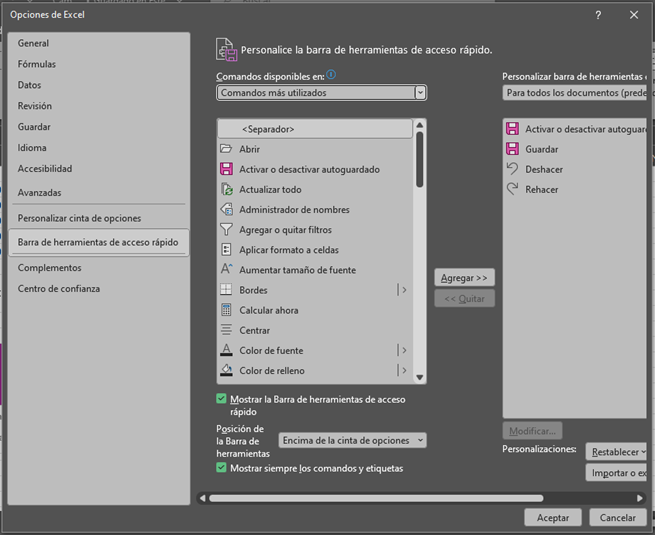Select Barra de herramientas de acceso rápido
This screenshot has height=535, width=655.
point(99,242)
